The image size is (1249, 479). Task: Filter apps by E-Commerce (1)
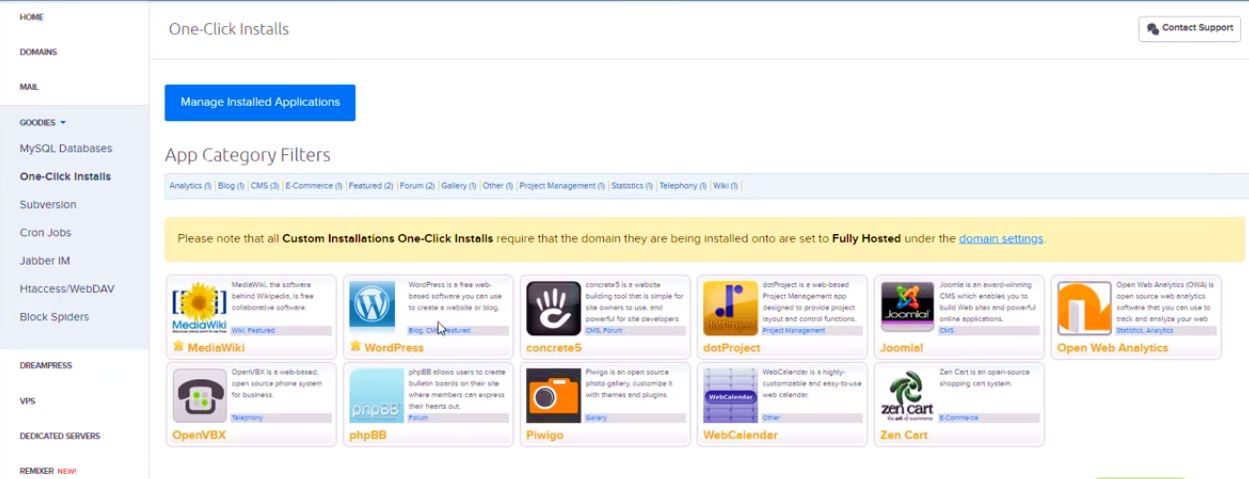coord(314,186)
